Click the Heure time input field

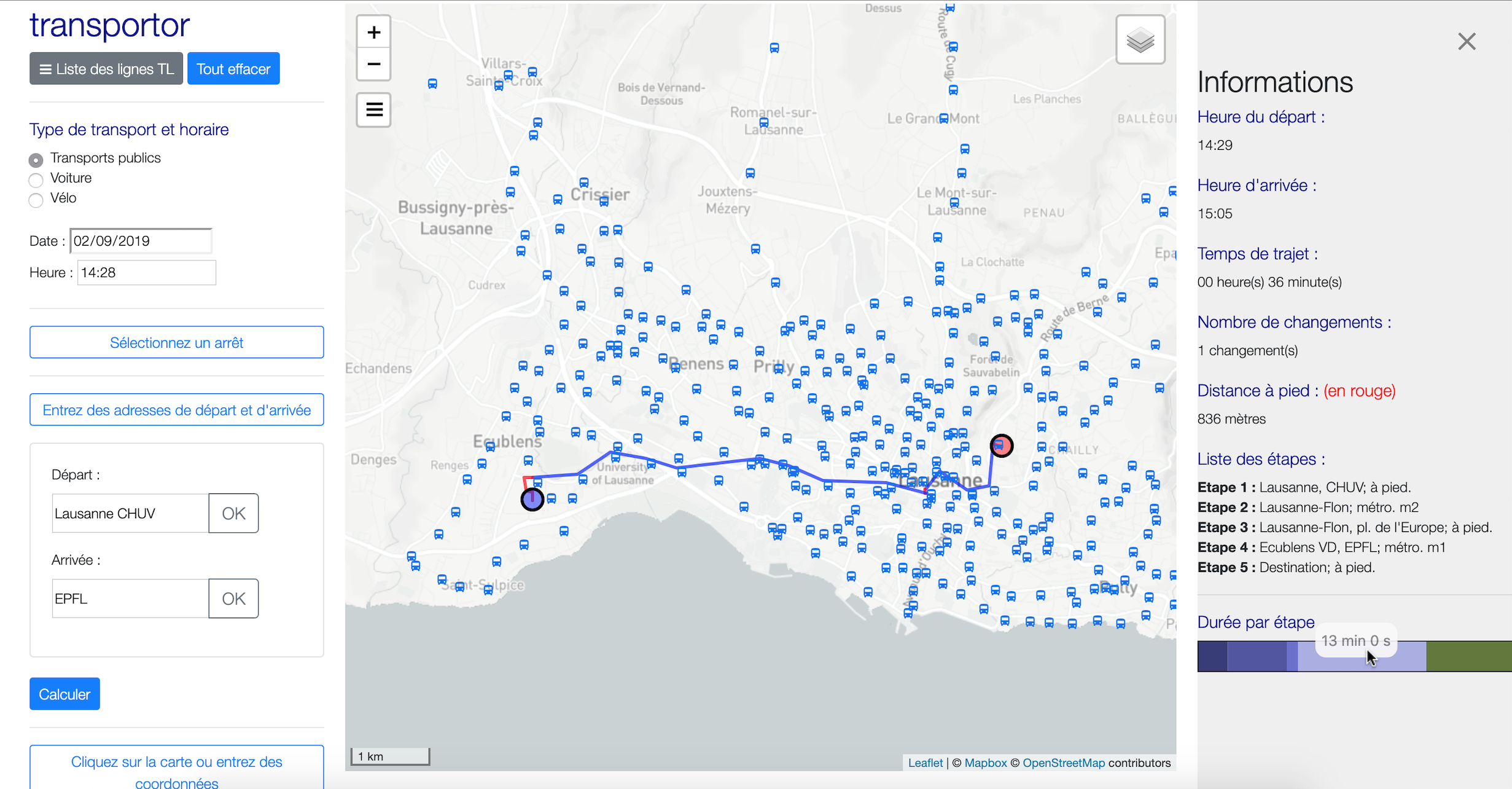(x=146, y=273)
